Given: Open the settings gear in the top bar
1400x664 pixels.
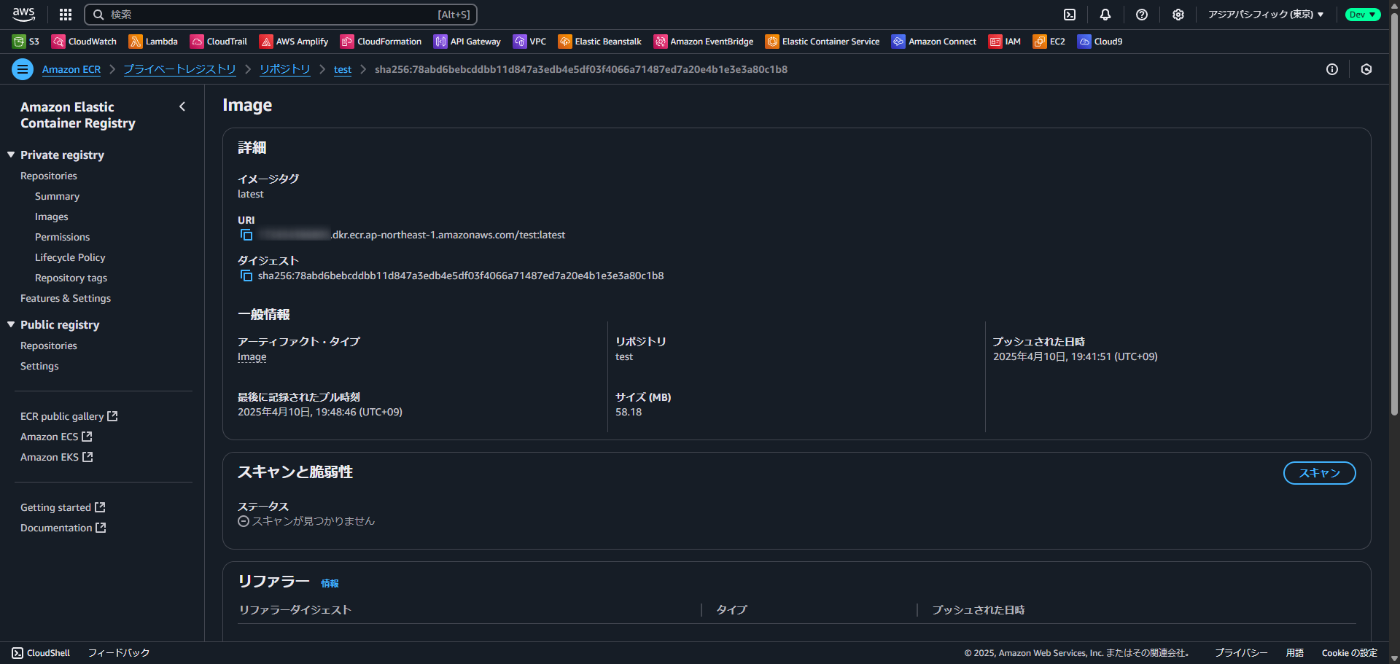Looking at the screenshot, I should 1178,15.
